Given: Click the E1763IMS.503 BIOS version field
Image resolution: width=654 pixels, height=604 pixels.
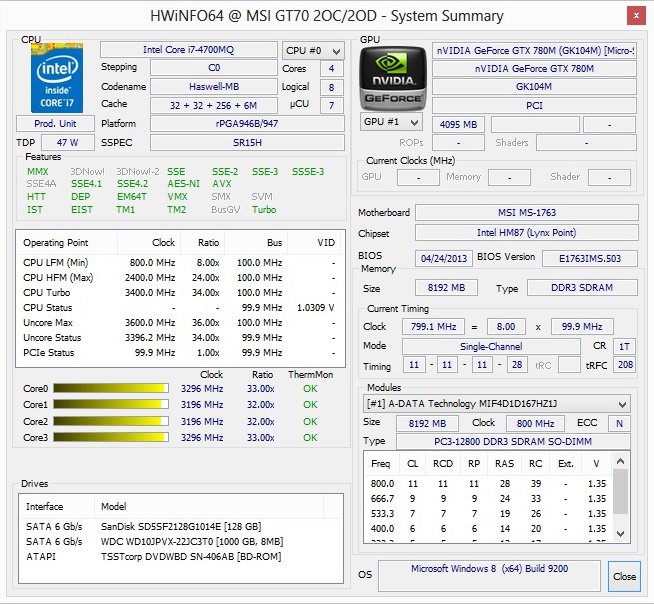Looking at the screenshot, I should (x=590, y=258).
